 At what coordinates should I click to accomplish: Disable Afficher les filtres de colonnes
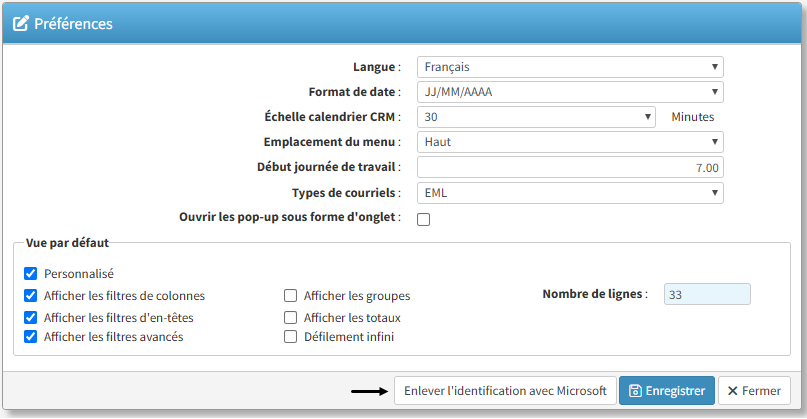pos(30,296)
